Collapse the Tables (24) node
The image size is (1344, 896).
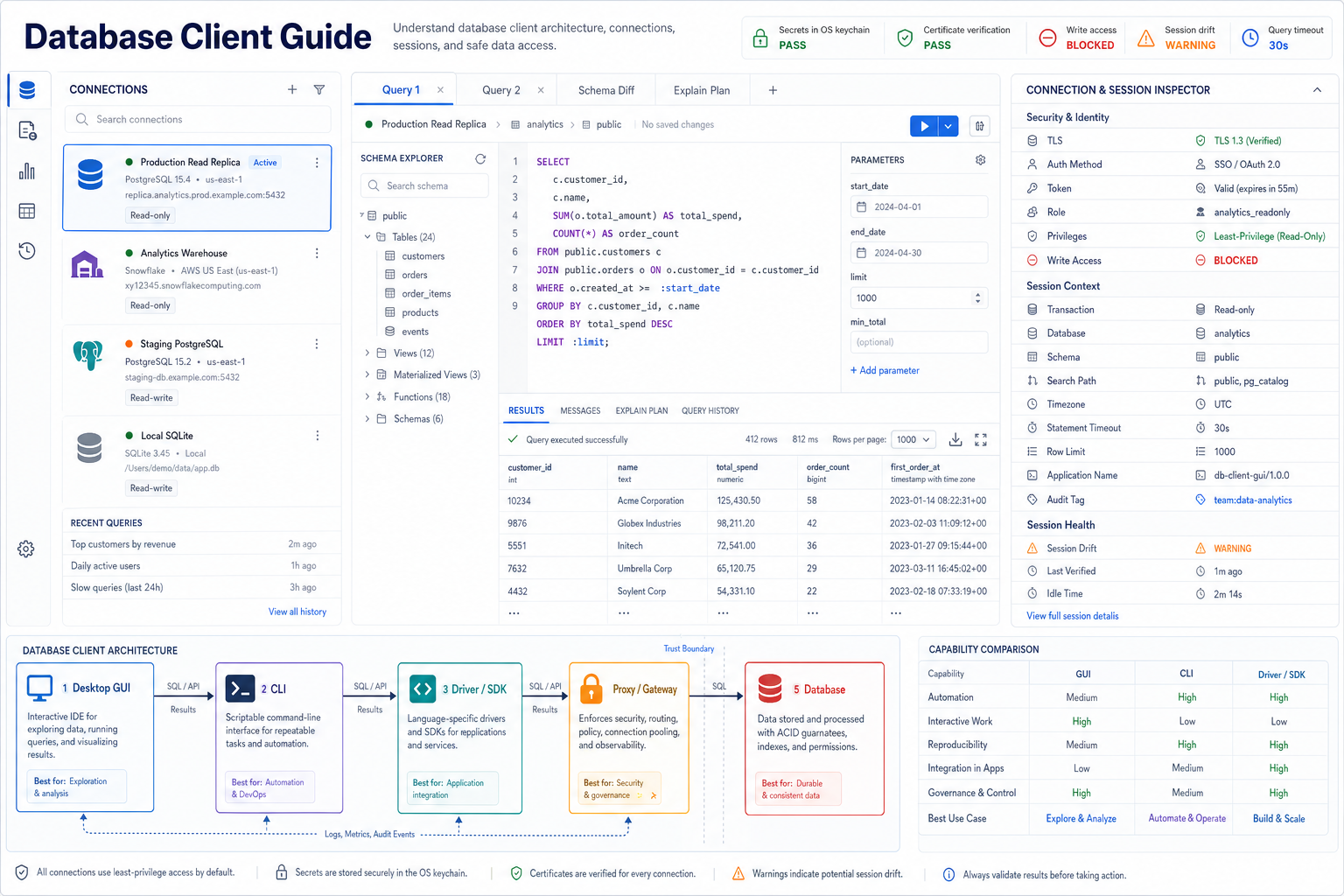pos(367,237)
